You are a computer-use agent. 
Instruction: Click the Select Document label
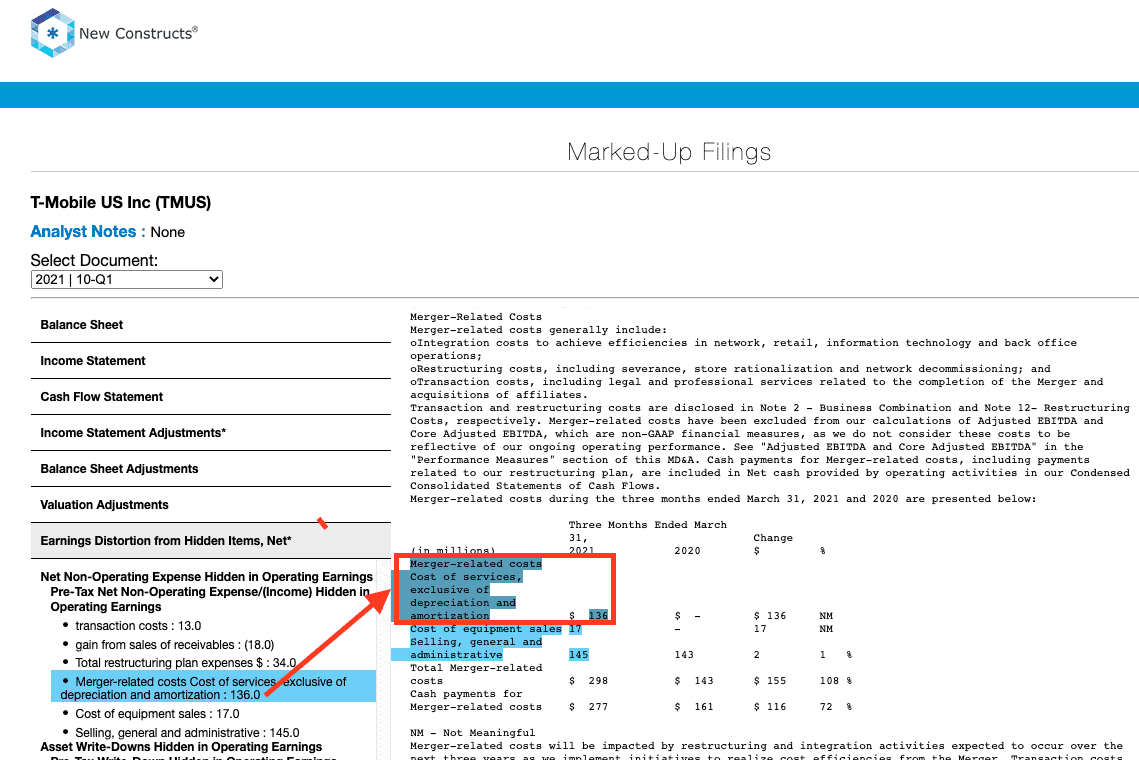[94, 261]
